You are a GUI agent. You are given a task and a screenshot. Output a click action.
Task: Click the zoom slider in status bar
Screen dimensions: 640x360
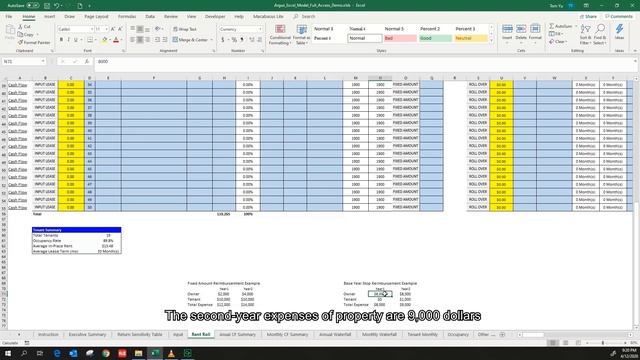(x=602, y=343)
